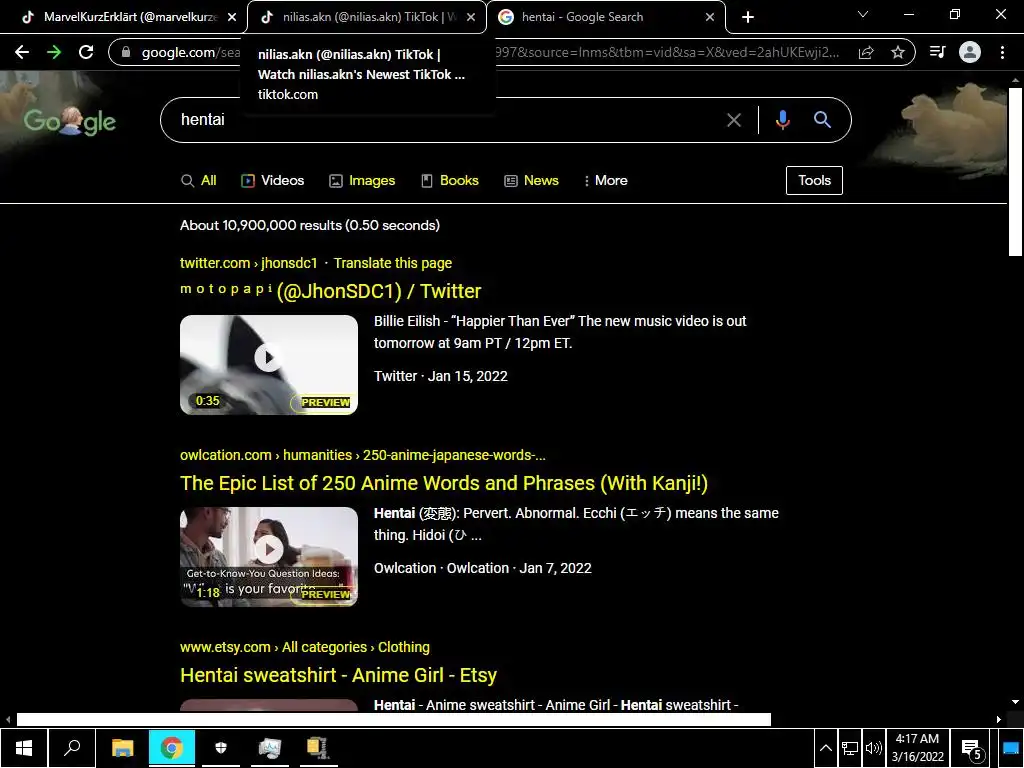This screenshot has height=768, width=1024.
Task: Click the Owlcation · Jan 7, 2022 source text
Action: pos(483,568)
